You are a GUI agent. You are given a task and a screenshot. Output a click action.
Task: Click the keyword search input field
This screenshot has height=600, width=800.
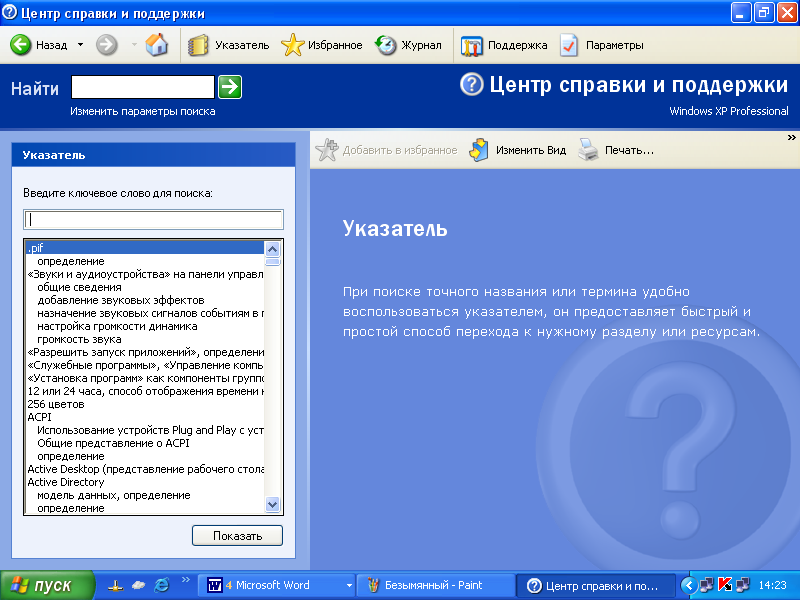coord(154,219)
